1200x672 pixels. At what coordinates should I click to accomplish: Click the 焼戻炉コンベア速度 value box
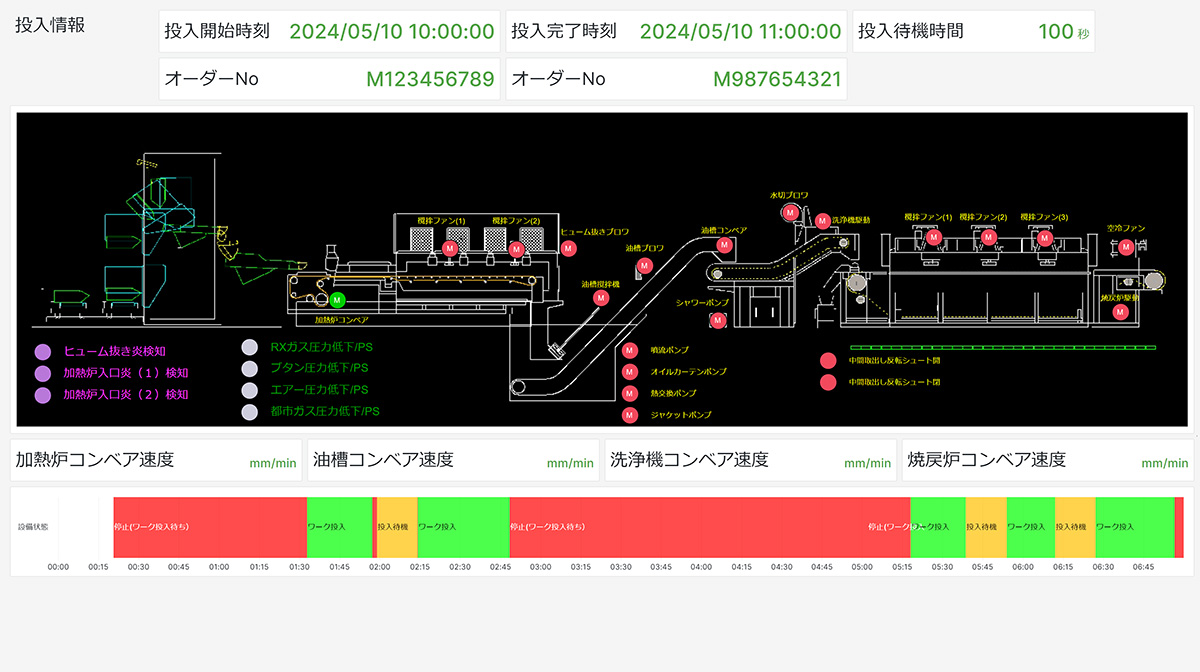[x=1047, y=460]
